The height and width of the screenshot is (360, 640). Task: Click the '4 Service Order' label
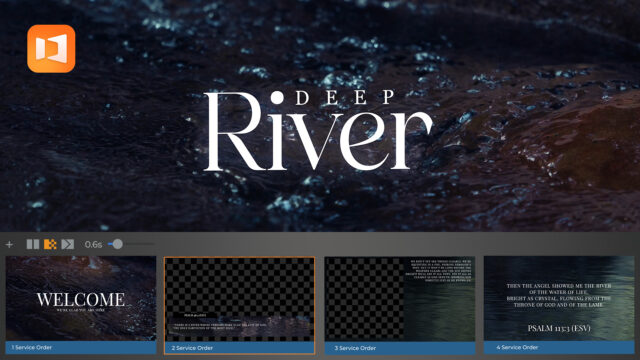coord(517,347)
